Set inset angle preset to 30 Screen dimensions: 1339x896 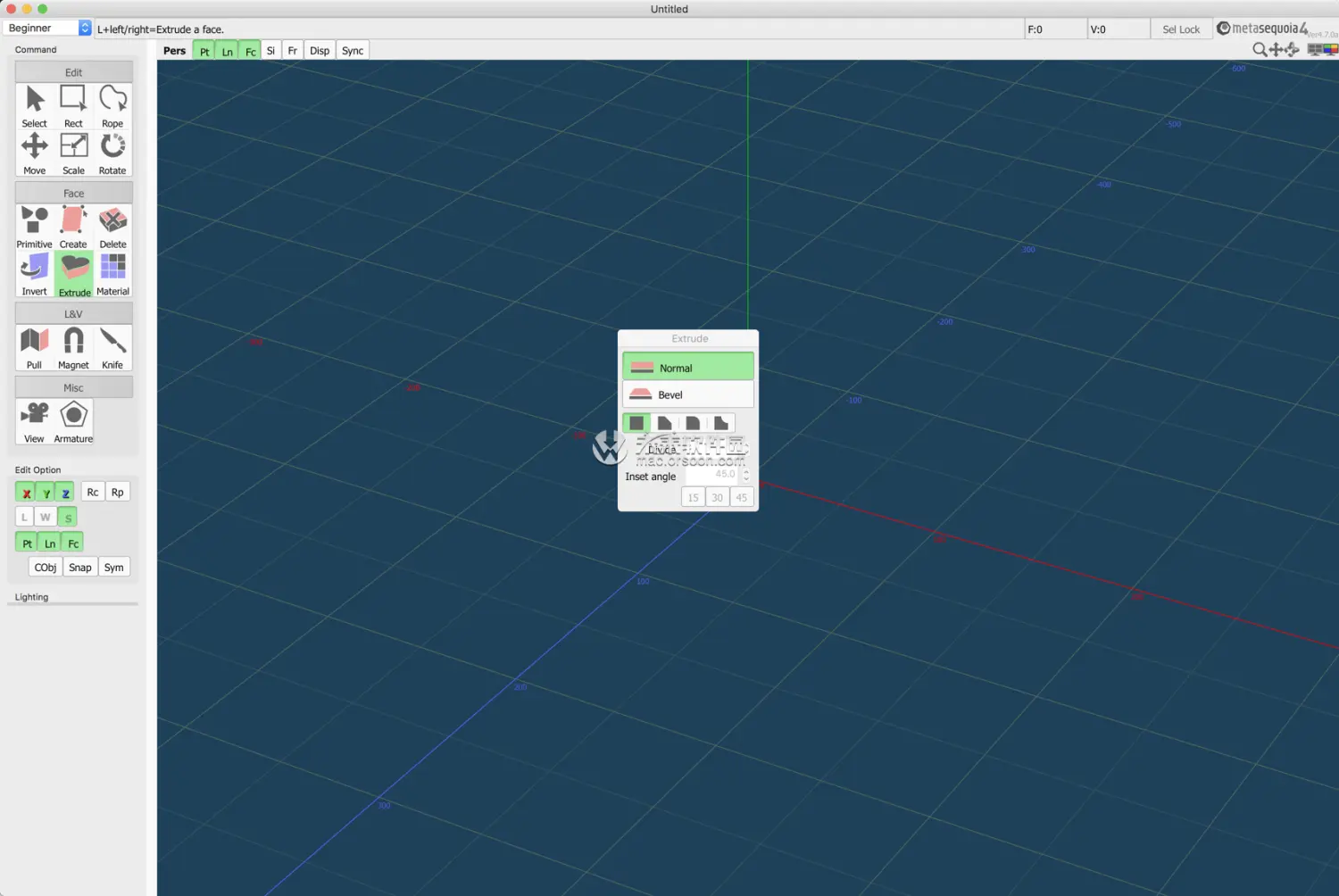[x=718, y=497]
